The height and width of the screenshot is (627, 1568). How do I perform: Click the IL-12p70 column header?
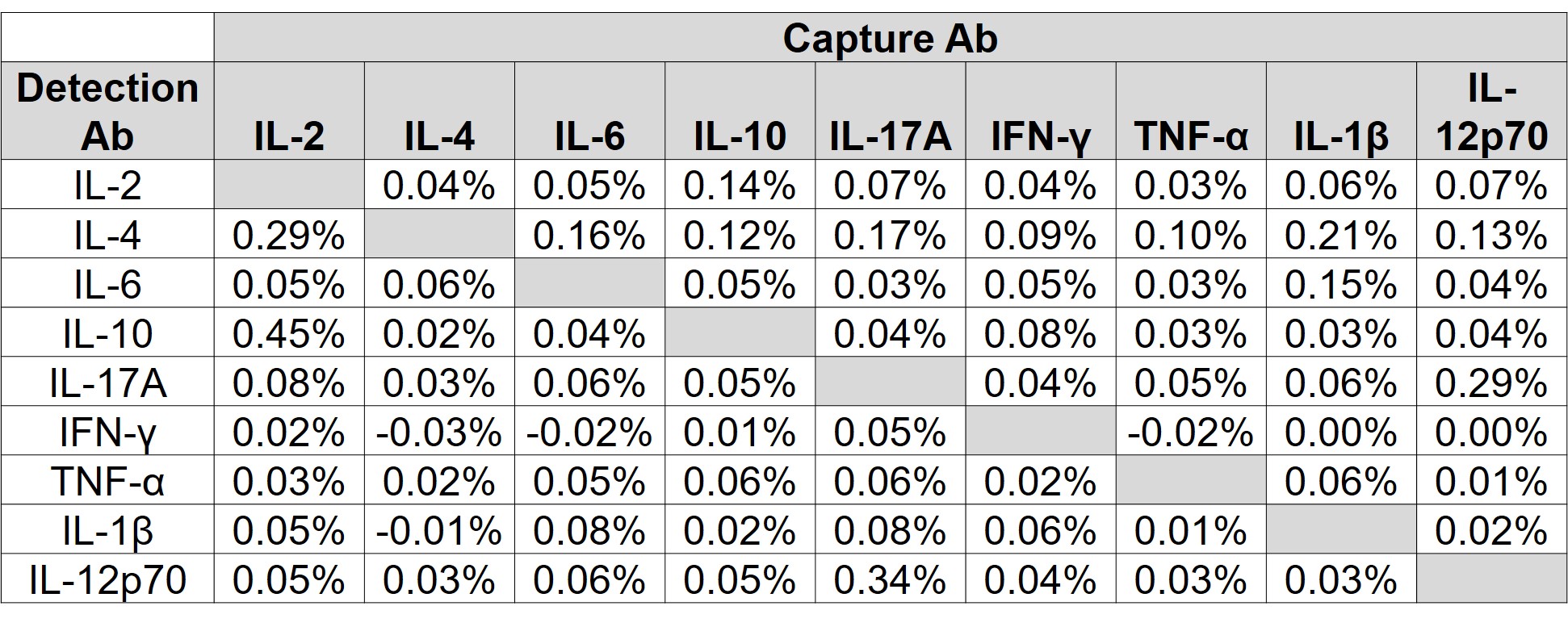1490,111
